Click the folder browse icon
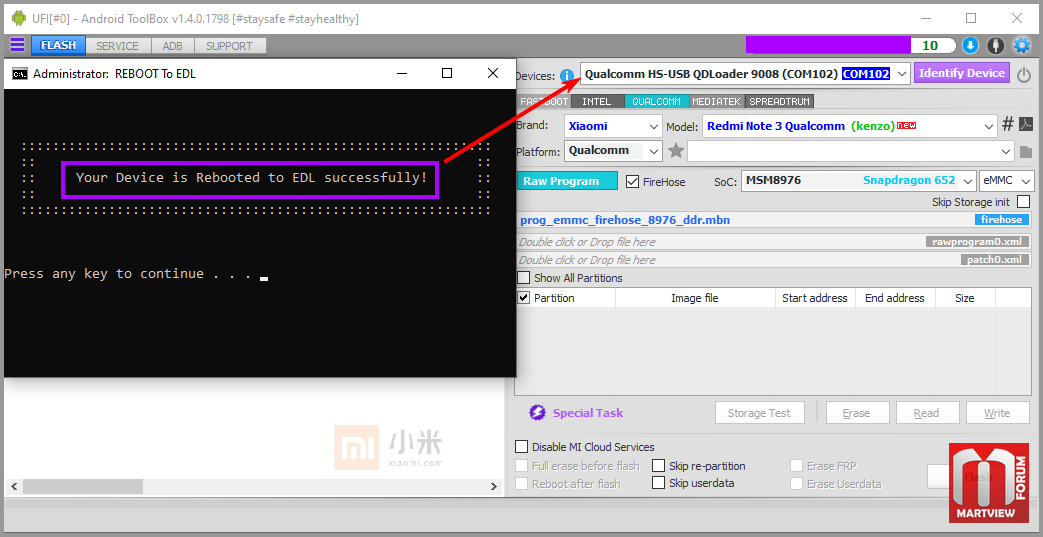Image resolution: width=1043 pixels, height=537 pixels. 1025,152
